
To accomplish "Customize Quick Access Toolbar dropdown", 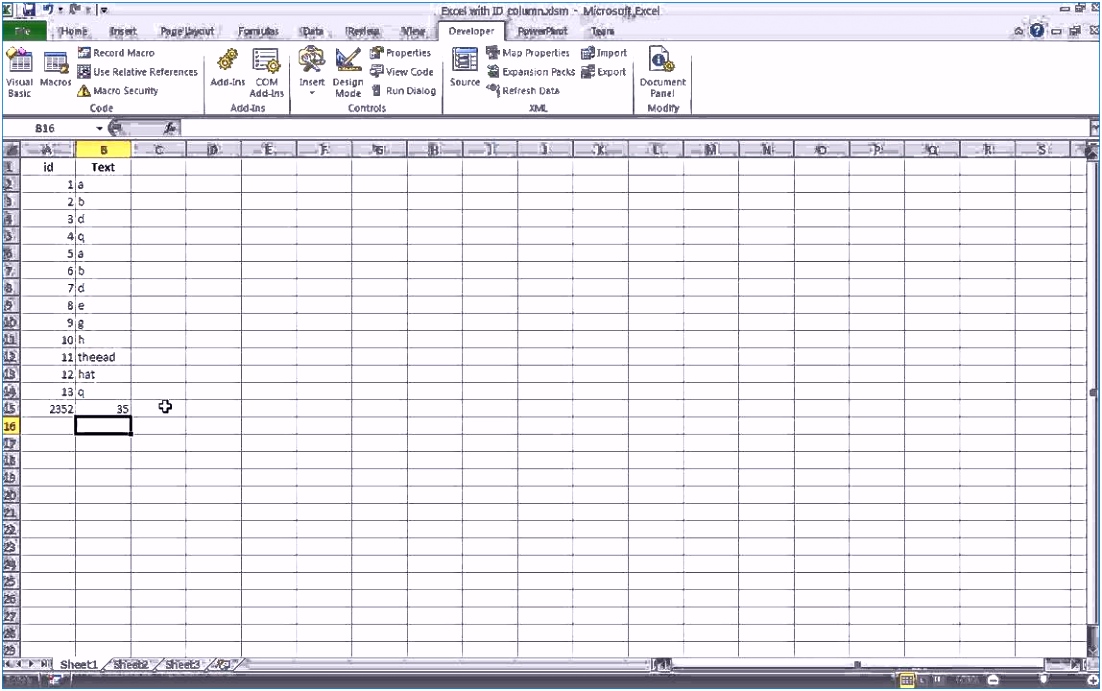I will pyautogui.click(x=104, y=10).
